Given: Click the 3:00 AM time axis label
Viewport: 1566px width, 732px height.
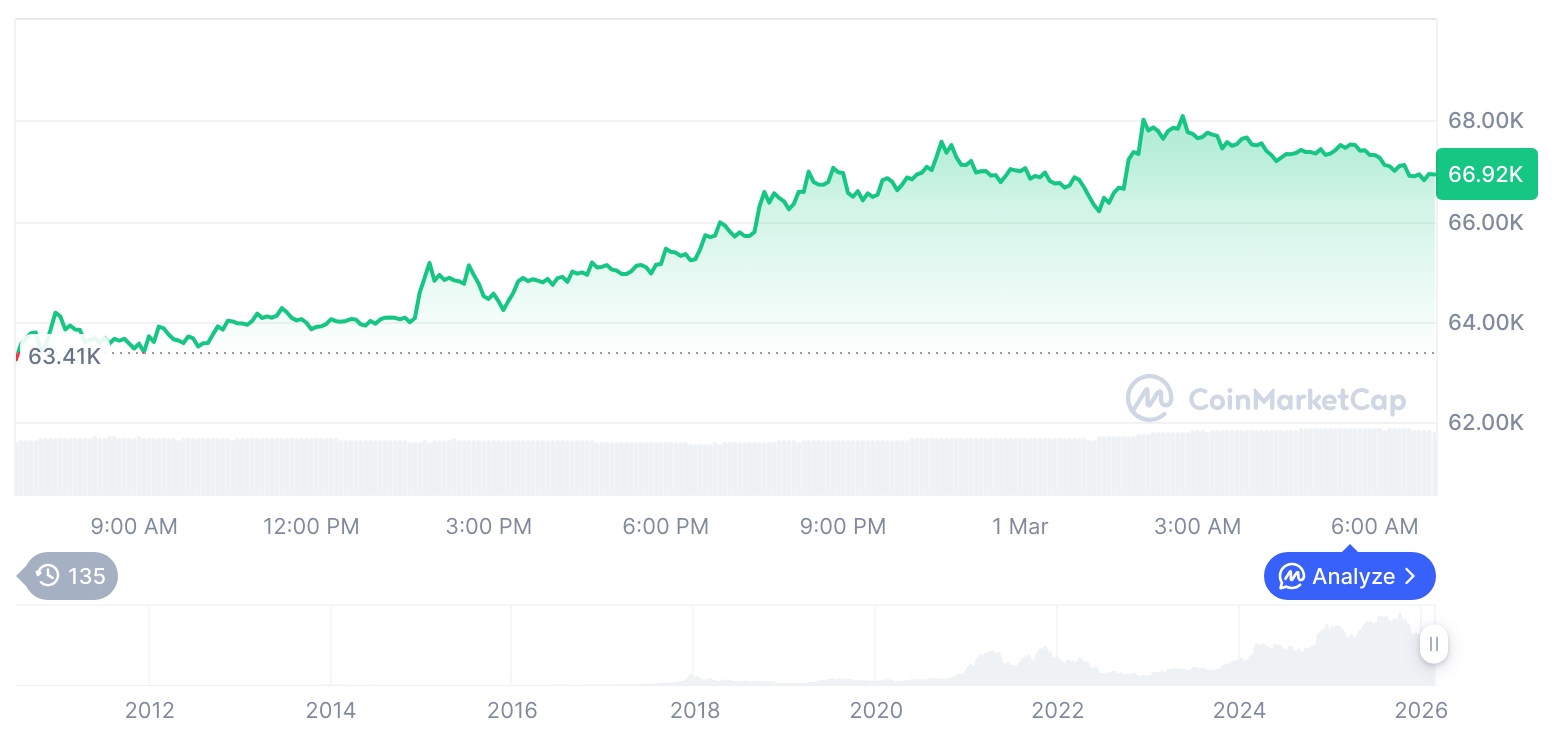Looking at the screenshot, I should (x=1197, y=526).
